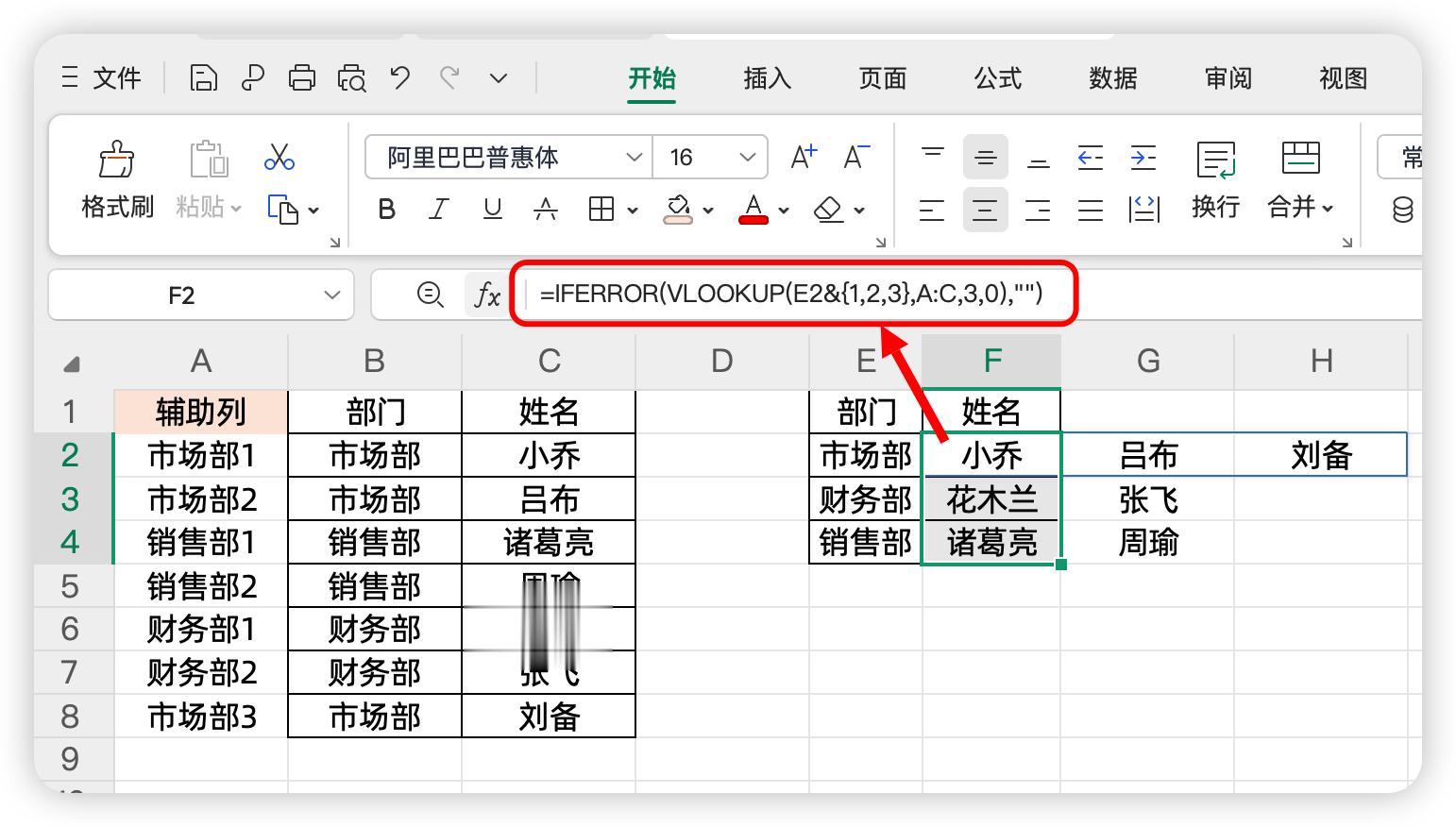Align text right
This screenshot has height=827, width=1456.
click(x=1038, y=209)
